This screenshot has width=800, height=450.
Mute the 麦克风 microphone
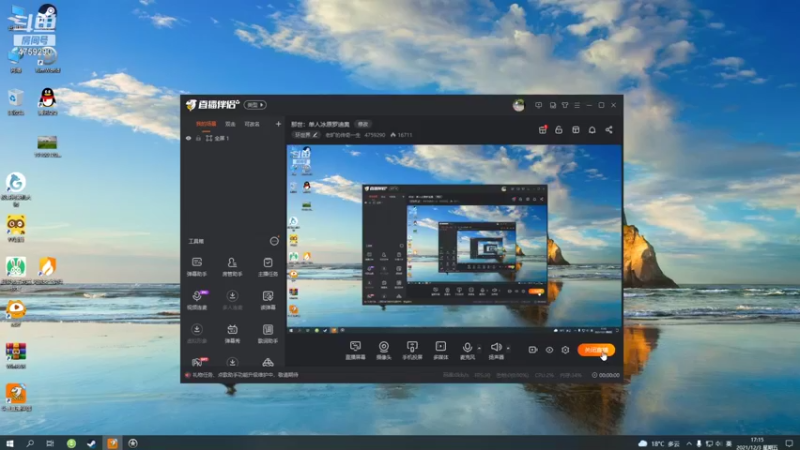pyautogui.click(x=467, y=351)
